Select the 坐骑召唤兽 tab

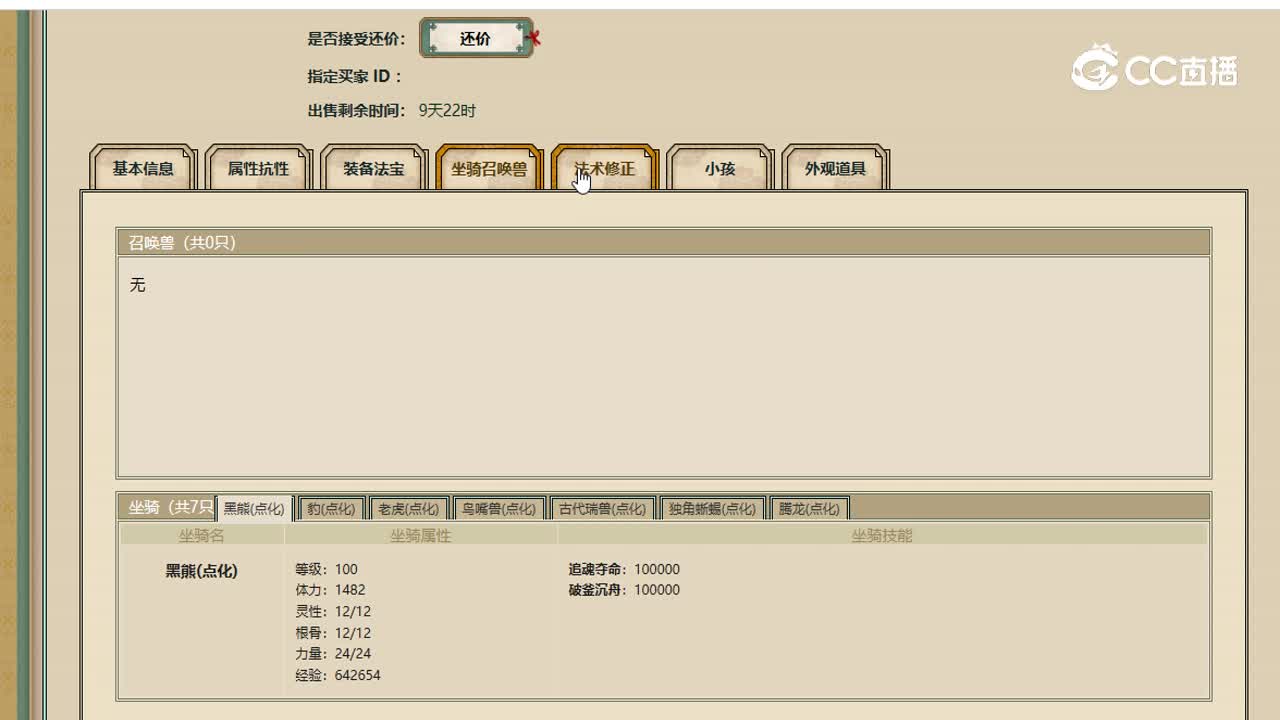point(489,168)
